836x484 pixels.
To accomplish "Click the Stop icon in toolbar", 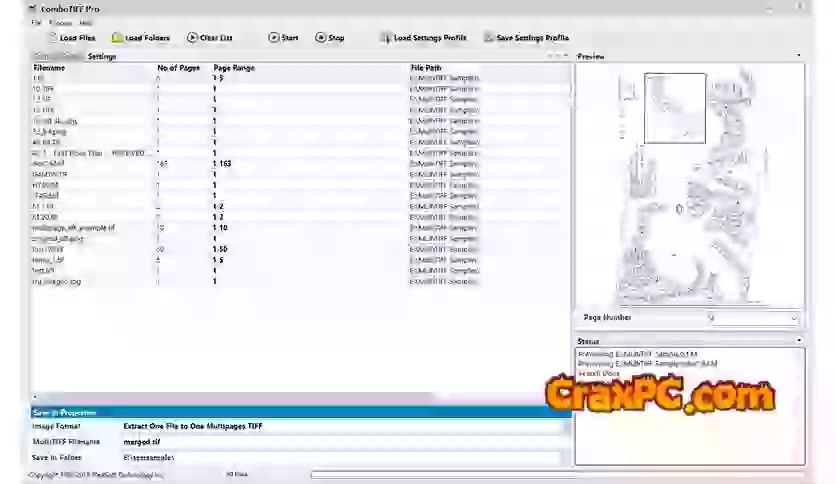I will click(320, 37).
